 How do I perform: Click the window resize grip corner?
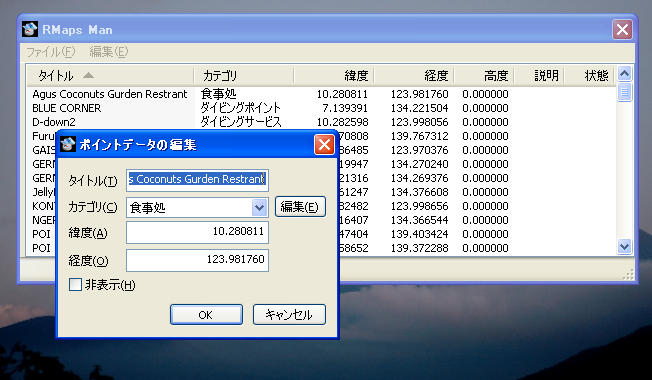coord(628,274)
